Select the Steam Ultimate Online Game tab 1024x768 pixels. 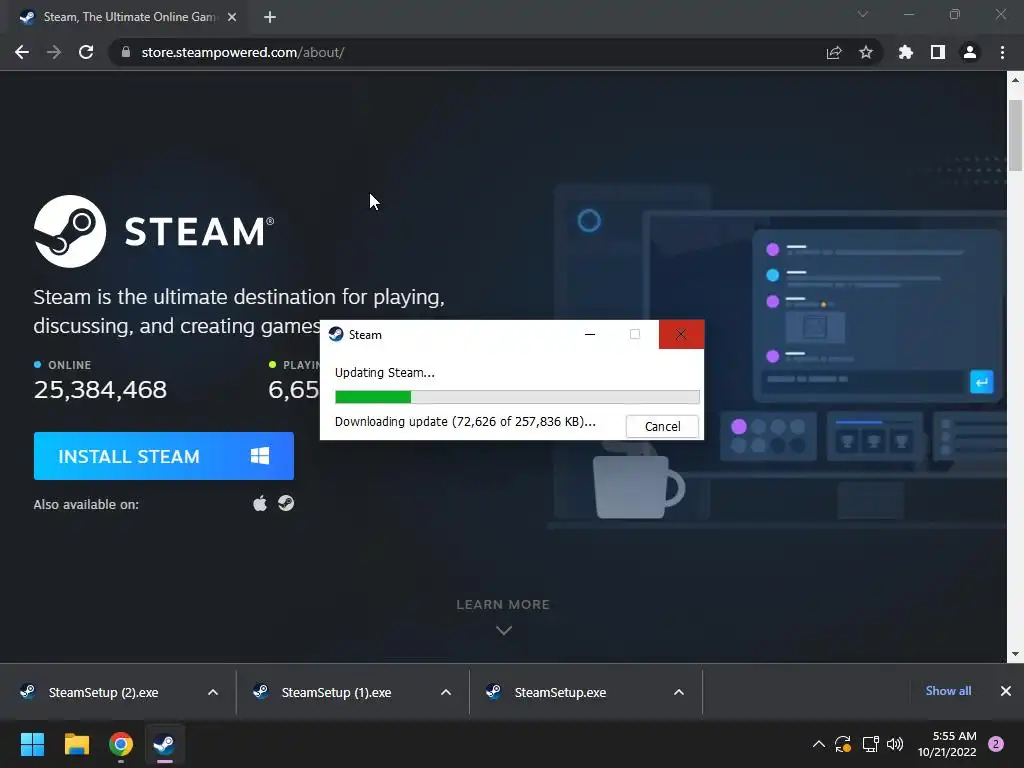[x=129, y=17]
